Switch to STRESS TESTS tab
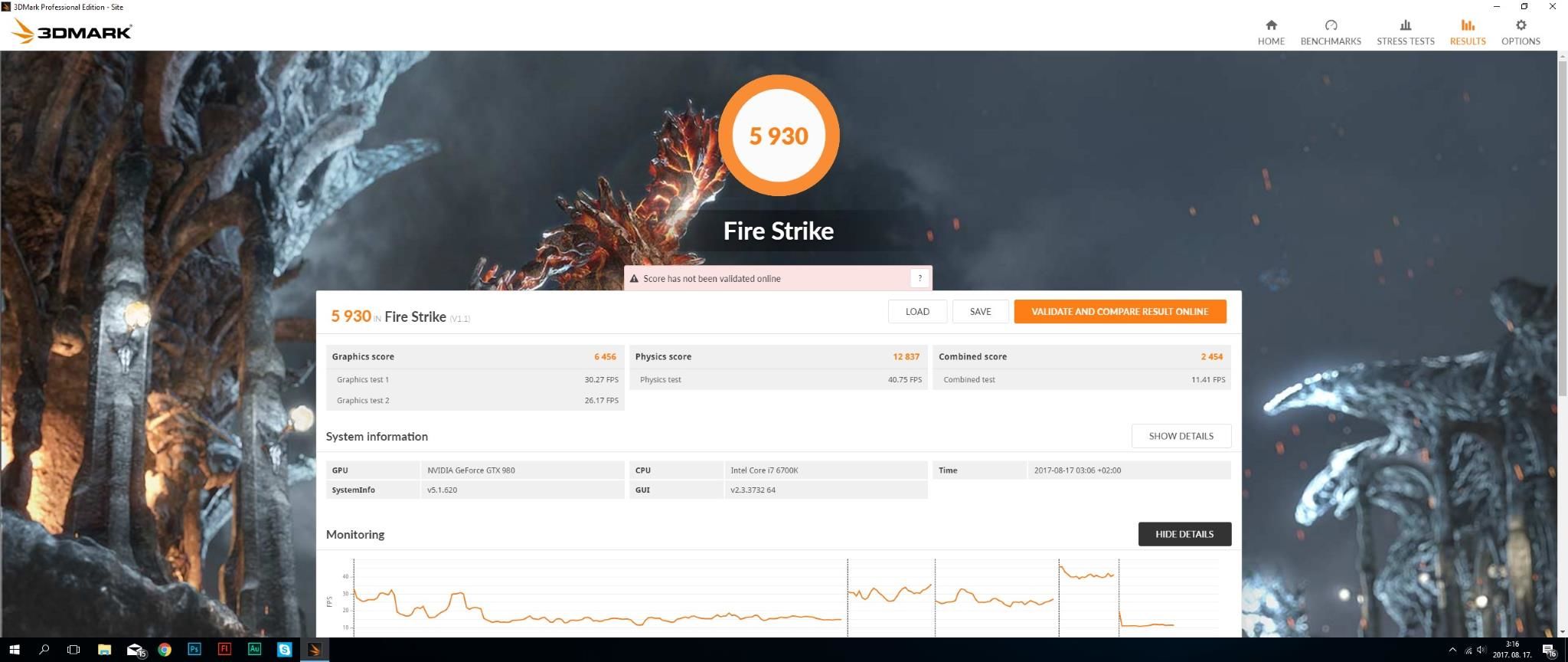 (x=1405, y=32)
